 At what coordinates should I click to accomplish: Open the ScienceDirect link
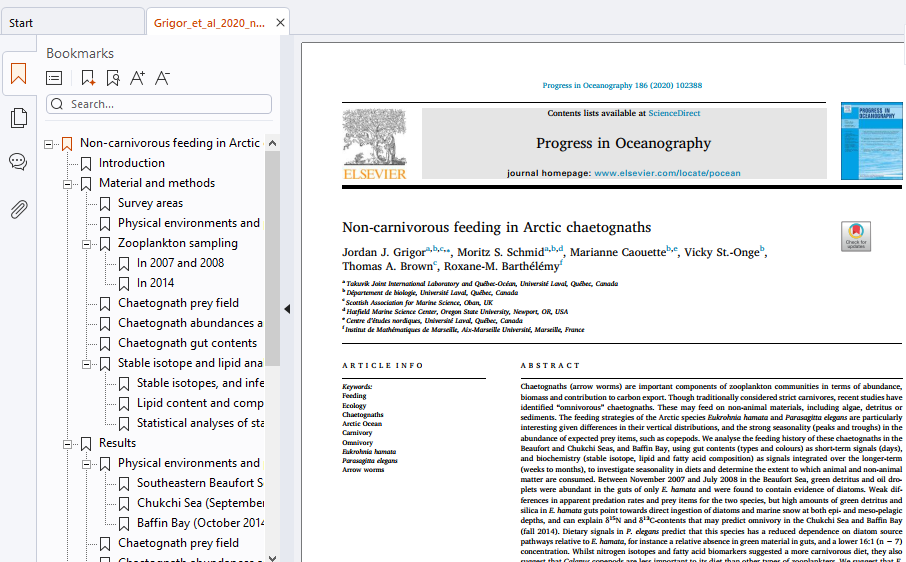pos(674,113)
